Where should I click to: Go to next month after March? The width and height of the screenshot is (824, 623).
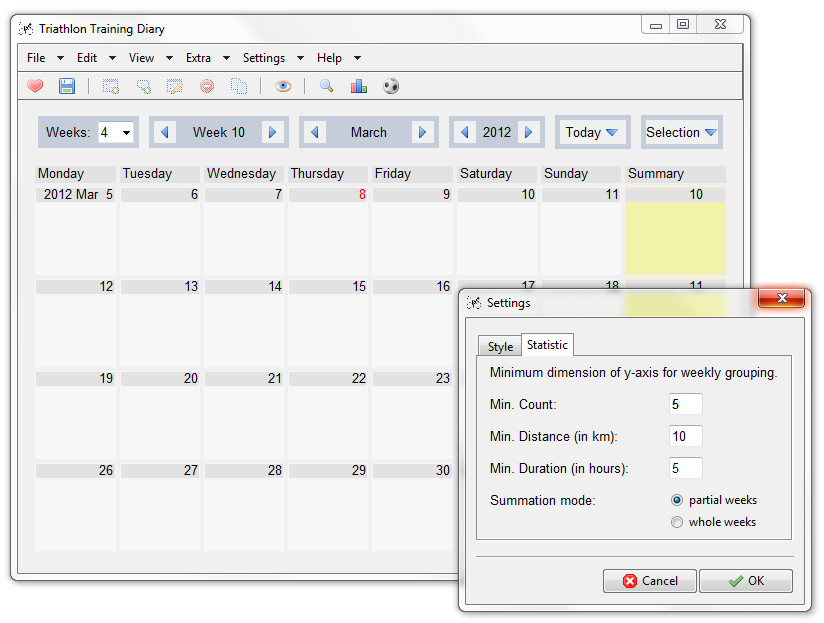(x=422, y=132)
